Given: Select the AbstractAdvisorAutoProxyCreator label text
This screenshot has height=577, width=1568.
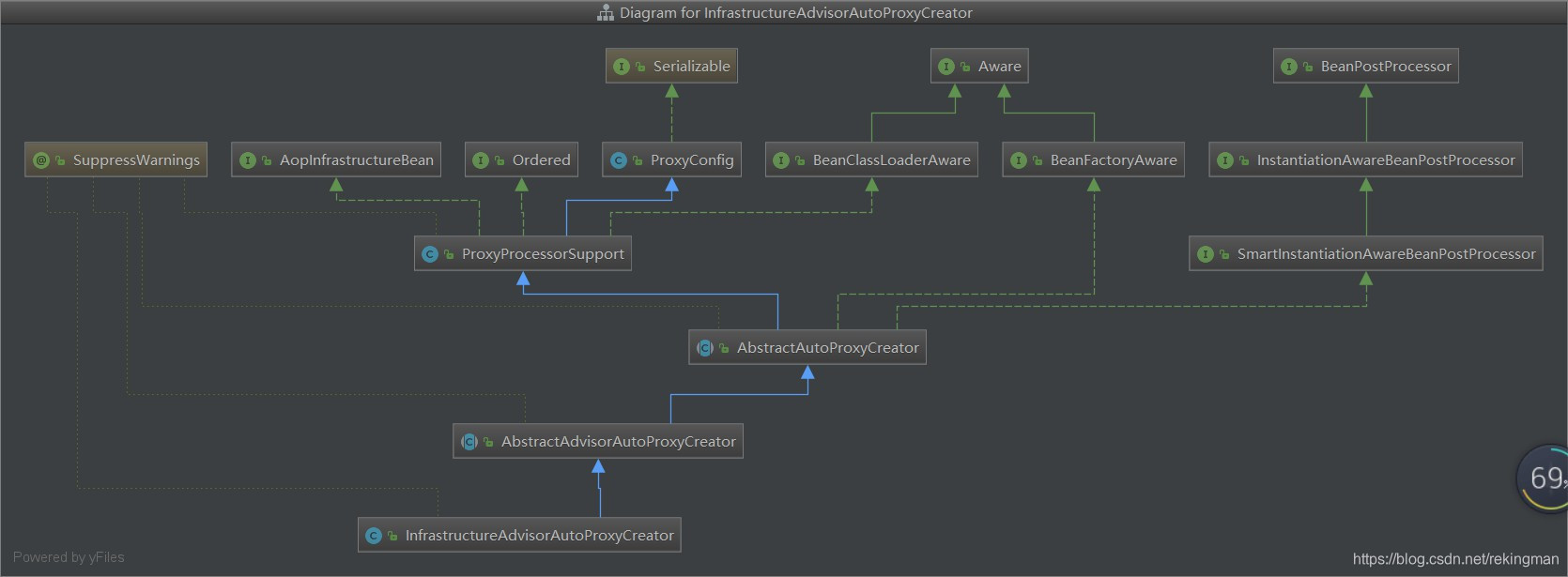Looking at the screenshot, I should pos(619,442).
